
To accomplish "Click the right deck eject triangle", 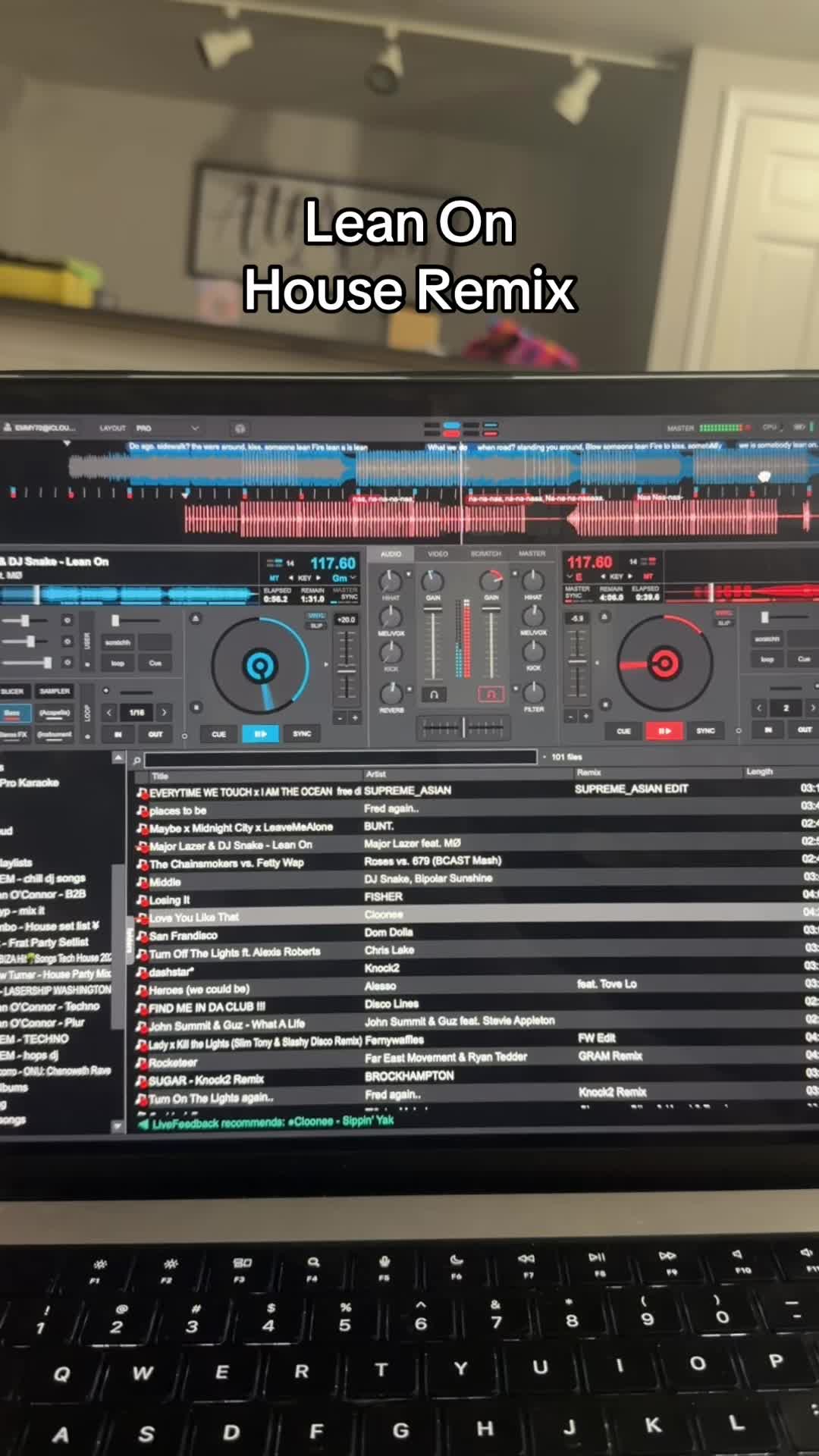I will [604, 617].
